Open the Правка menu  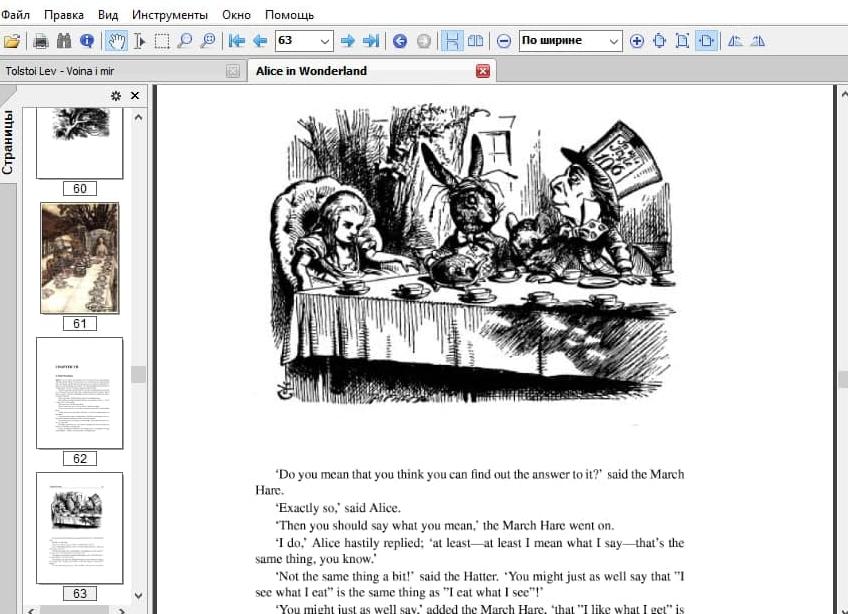pos(64,15)
